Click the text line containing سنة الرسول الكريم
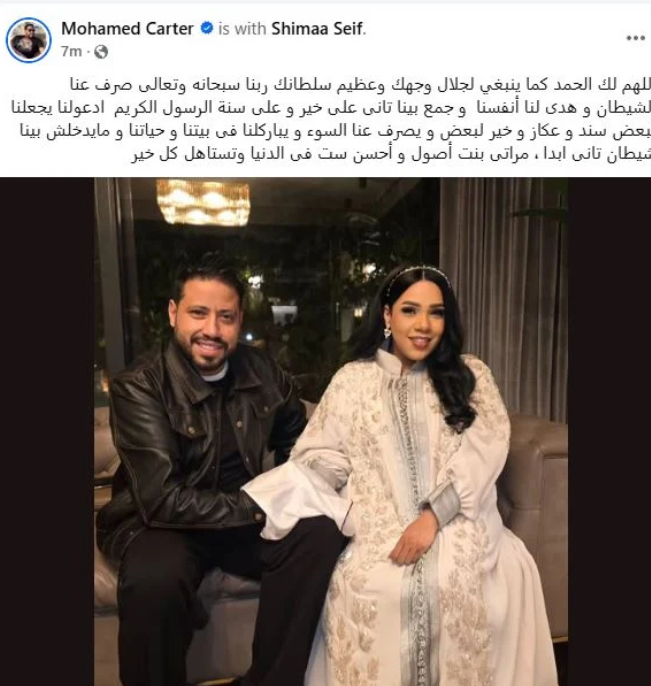The height and width of the screenshot is (686, 651). click(331, 108)
